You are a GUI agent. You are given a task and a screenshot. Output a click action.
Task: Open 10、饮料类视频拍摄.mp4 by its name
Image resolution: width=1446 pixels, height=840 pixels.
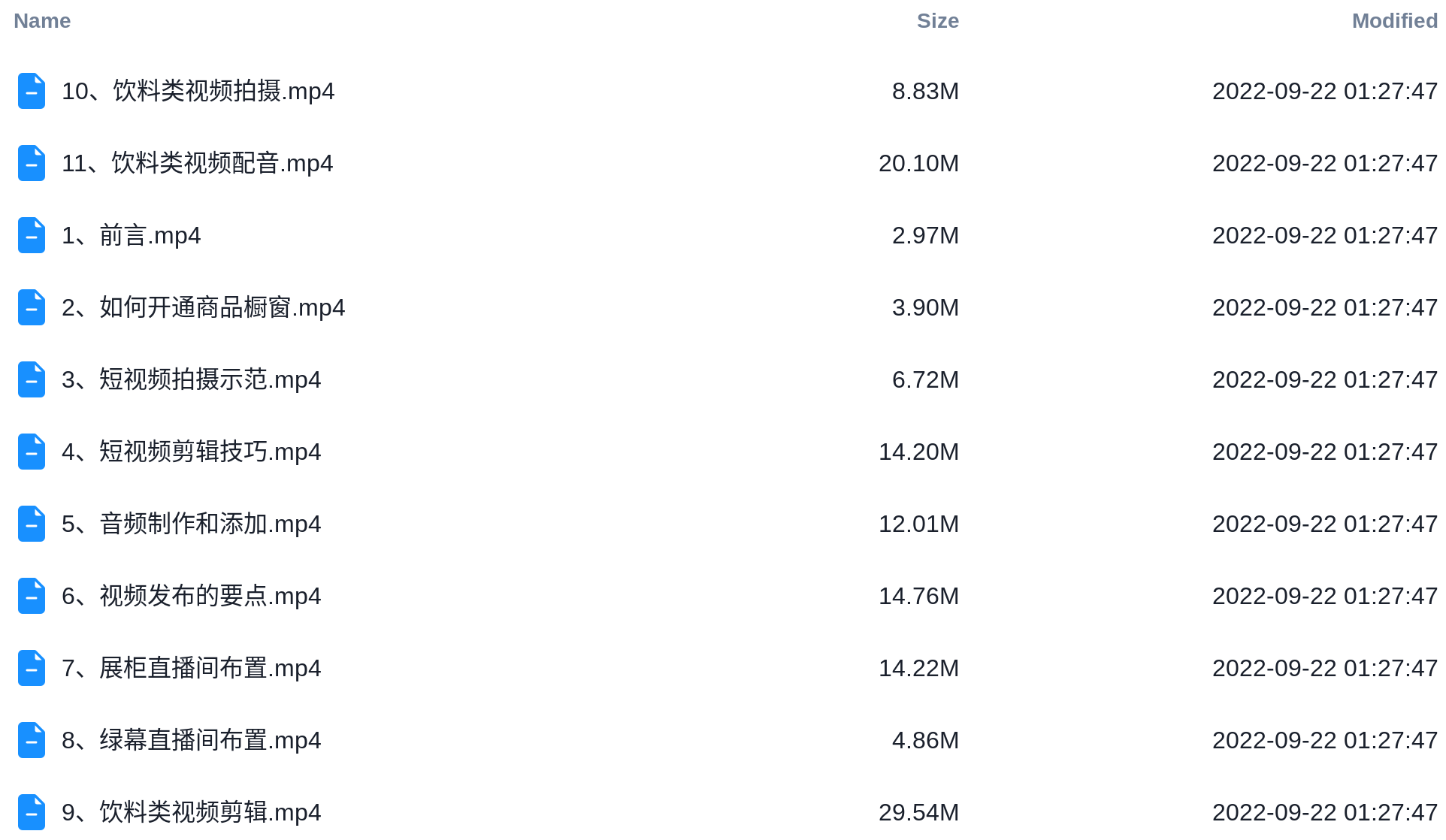tap(198, 91)
